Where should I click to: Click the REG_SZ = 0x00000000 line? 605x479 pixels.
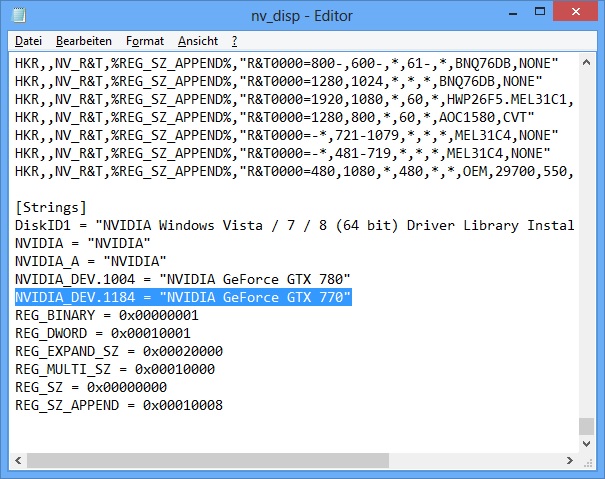click(91, 387)
